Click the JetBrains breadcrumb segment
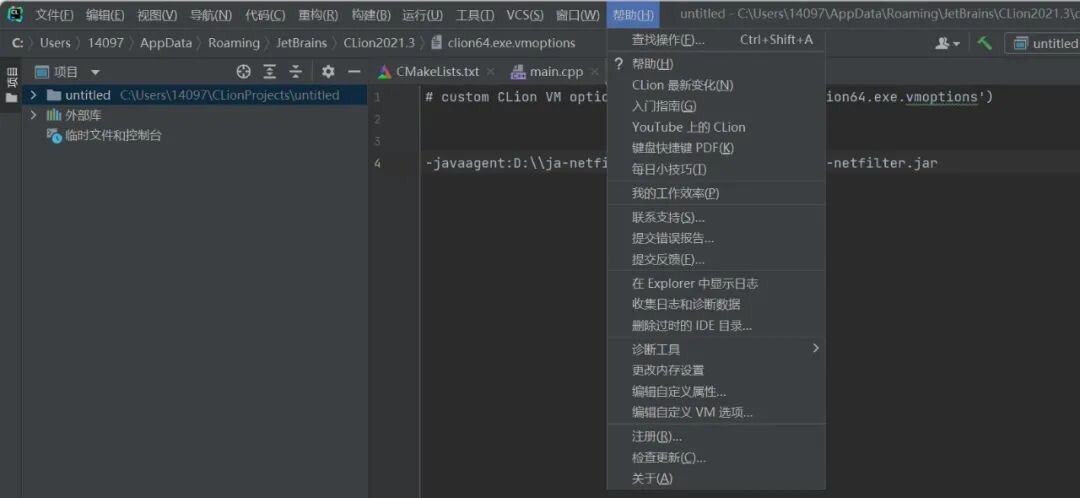 pos(302,43)
